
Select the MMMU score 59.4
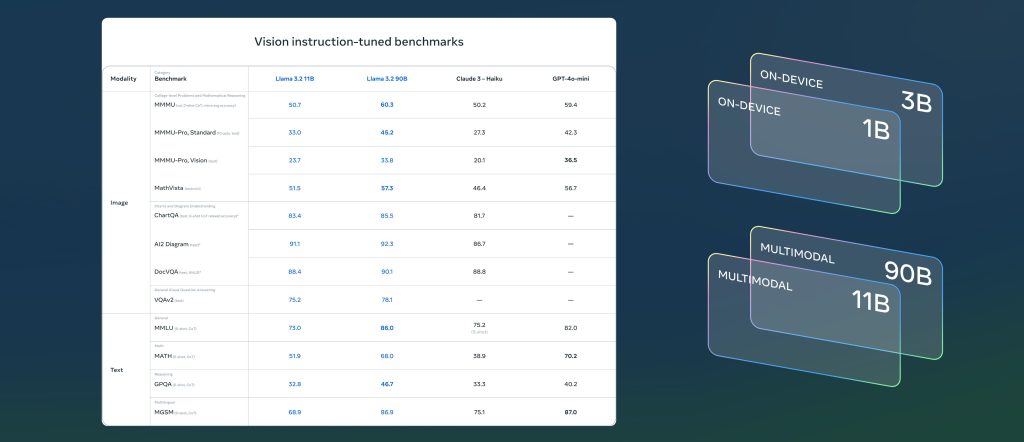pos(571,104)
